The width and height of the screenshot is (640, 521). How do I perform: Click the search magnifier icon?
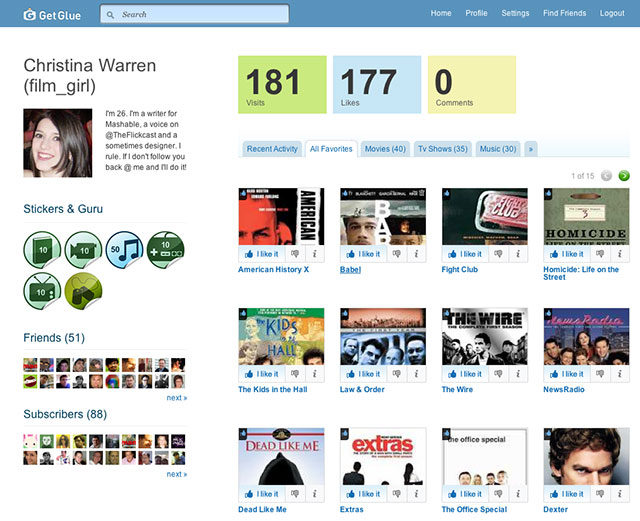click(x=110, y=15)
